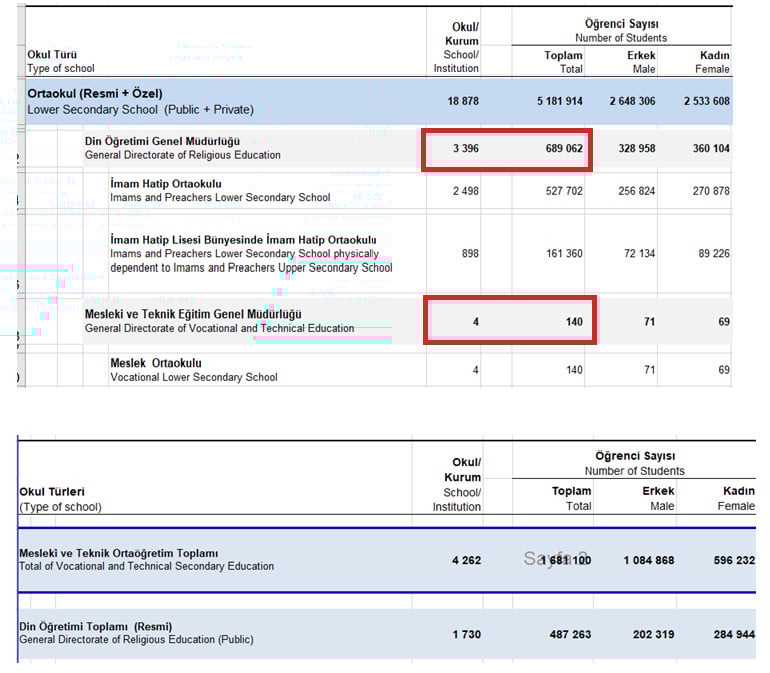
Task: Click the male students value 2 648 306
Action: 632,101
